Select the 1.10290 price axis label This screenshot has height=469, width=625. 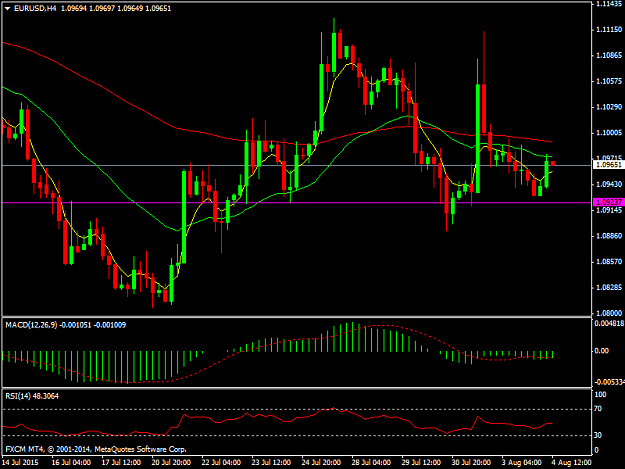609,107
